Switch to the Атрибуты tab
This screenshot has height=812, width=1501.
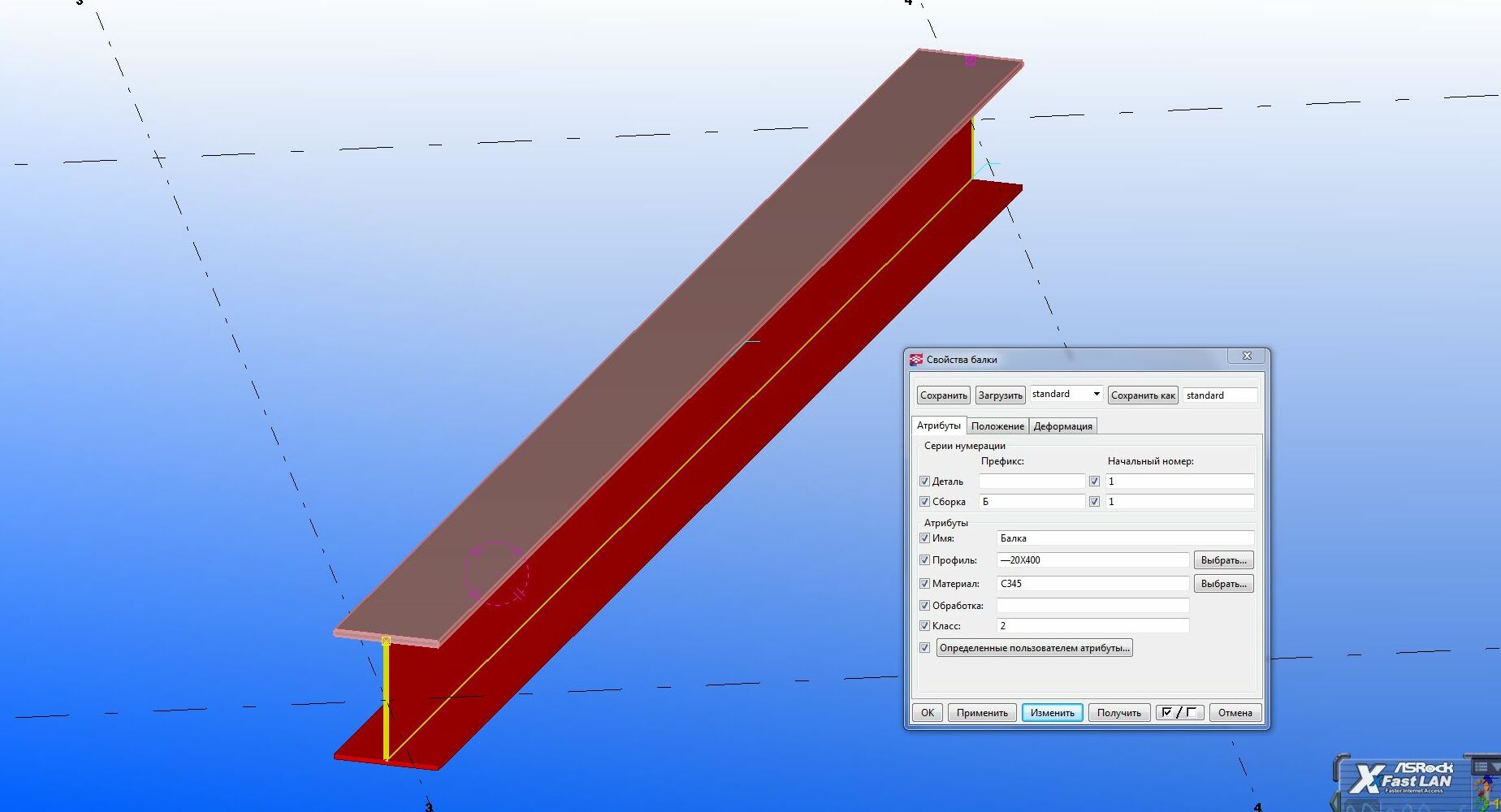pyautogui.click(x=939, y=425)
